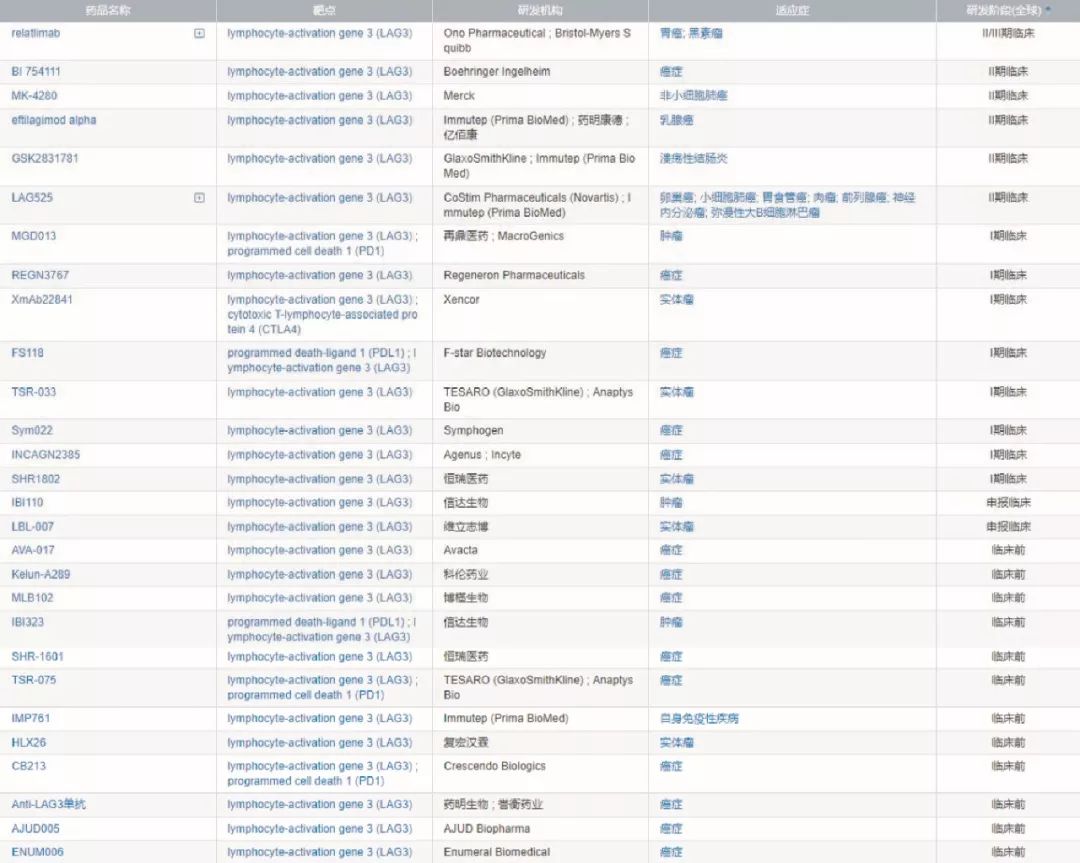Click the 乳腺癌 indication link
This screenshot has height=863, width=1080.
tap(676, 120)
